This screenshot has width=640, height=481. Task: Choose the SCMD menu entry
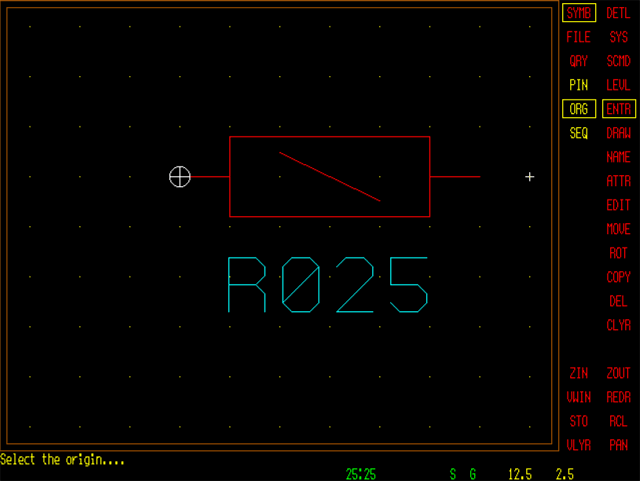618,61
